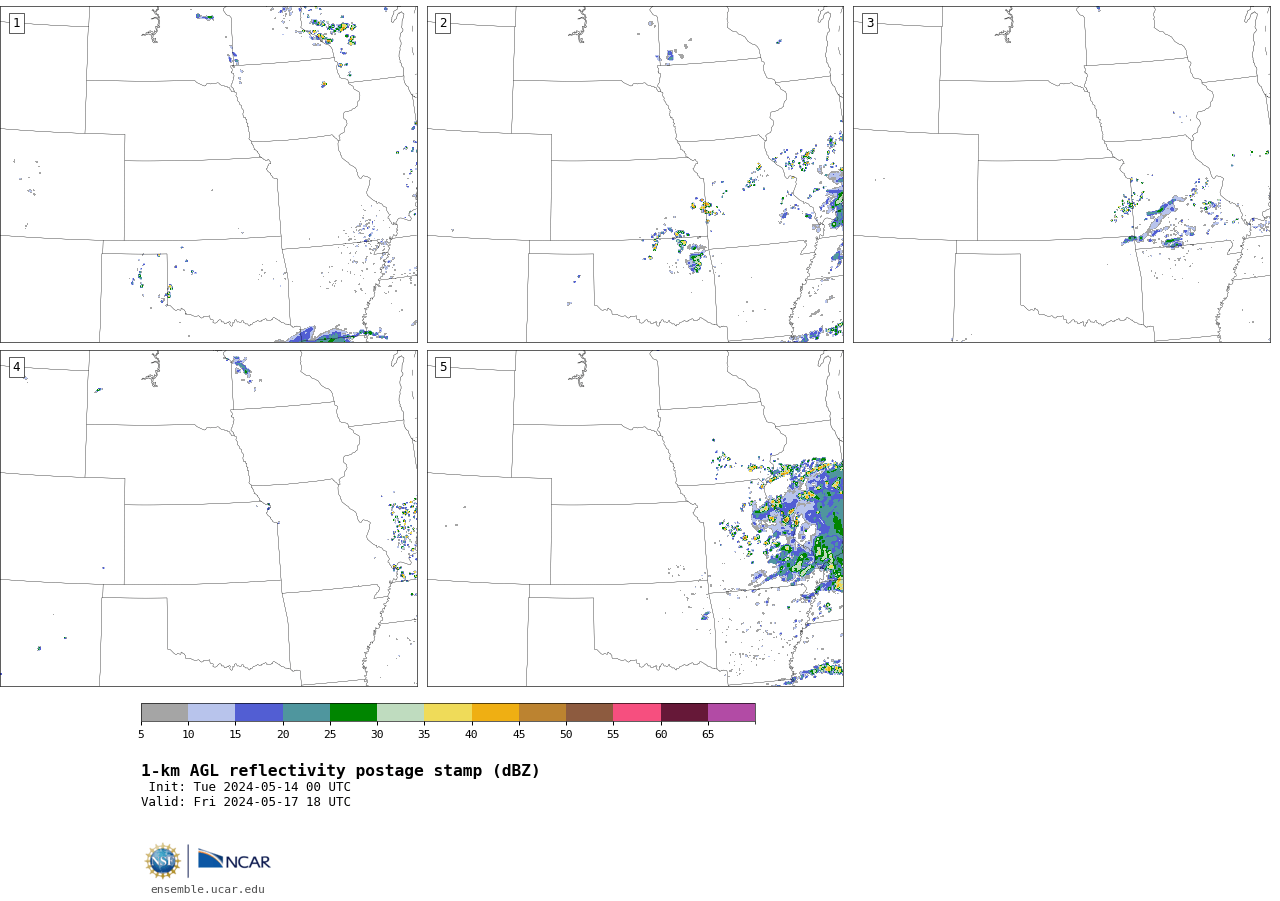Click the maroon 60-65 dBZ swatch
Screen dimensions: 1280x901
tap(684, 713)
